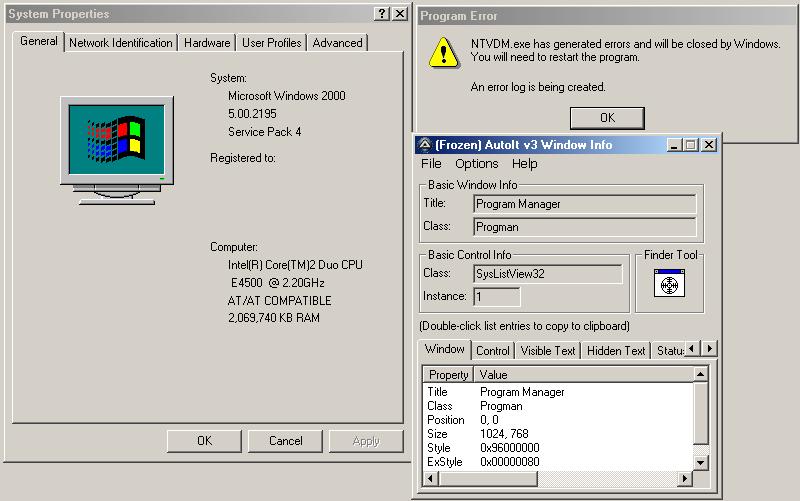Click the window Title field showing Program Manager

(x=585, y=204)
